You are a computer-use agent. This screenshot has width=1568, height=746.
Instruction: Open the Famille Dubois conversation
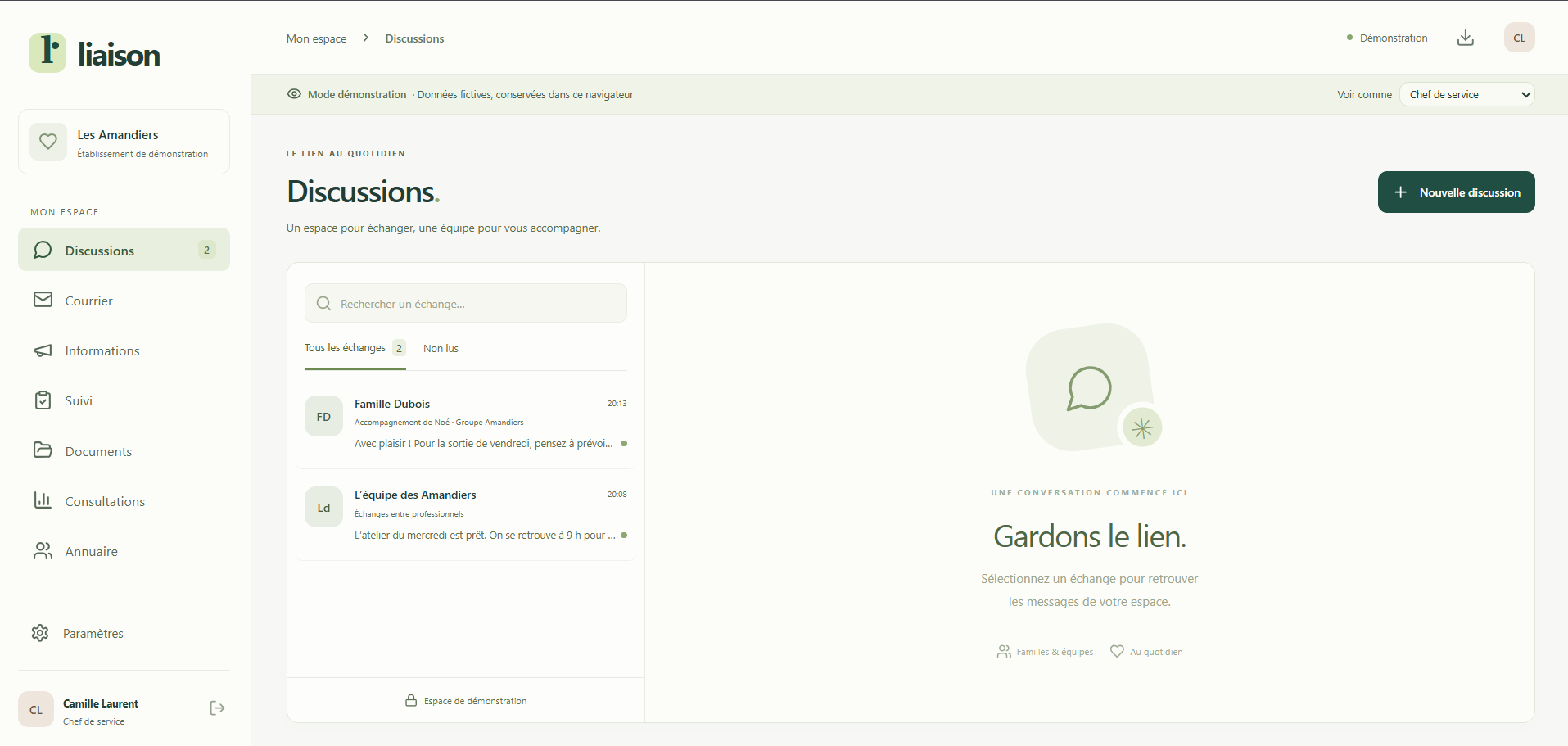tap(466, 423)
